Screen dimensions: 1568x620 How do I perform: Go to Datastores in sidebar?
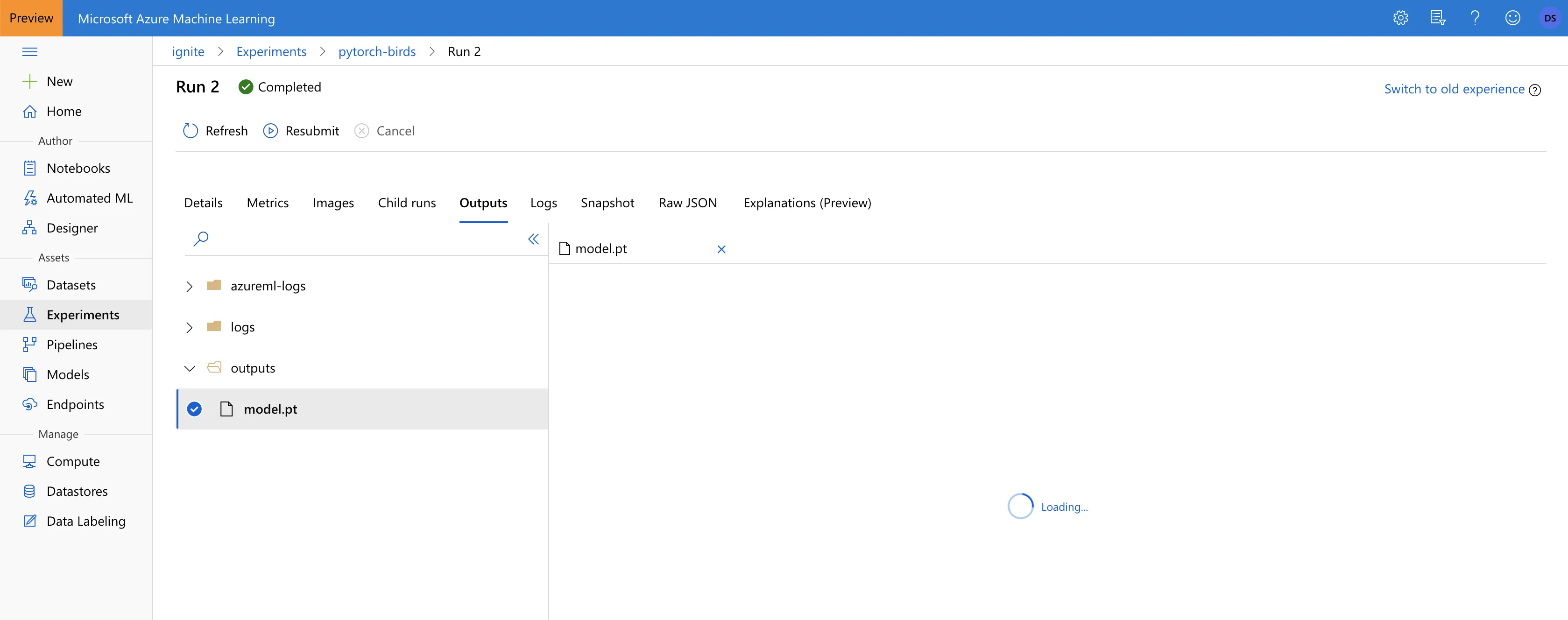(77, 492)
